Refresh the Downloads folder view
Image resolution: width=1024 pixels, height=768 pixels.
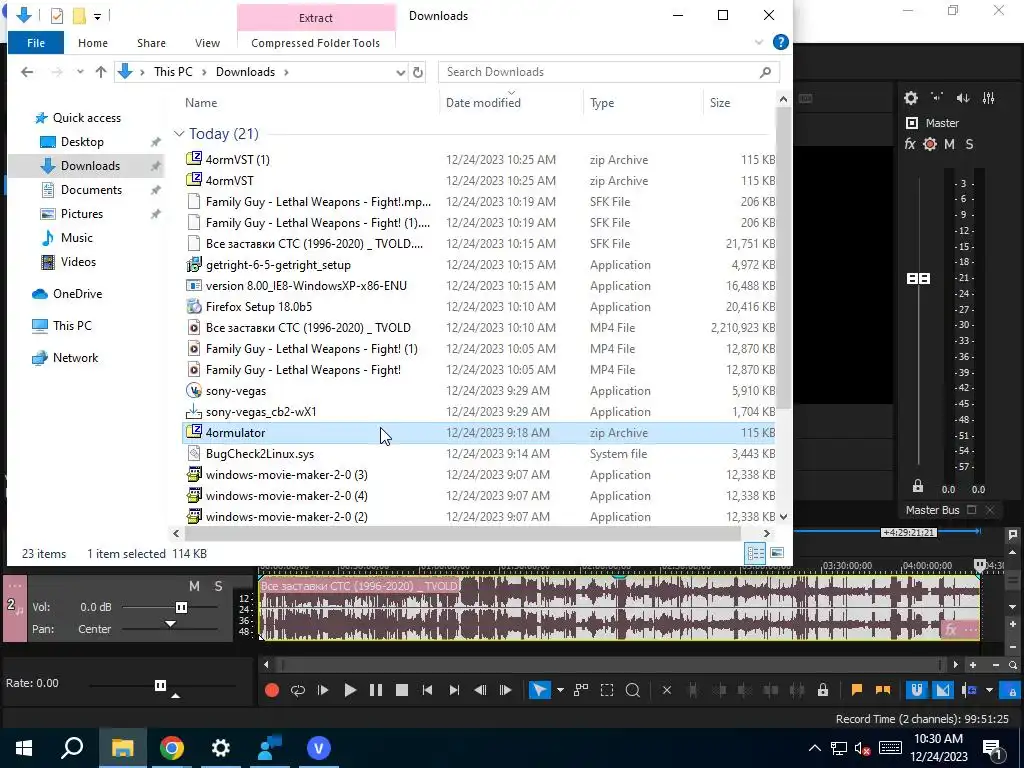click(x=418, y=72)
